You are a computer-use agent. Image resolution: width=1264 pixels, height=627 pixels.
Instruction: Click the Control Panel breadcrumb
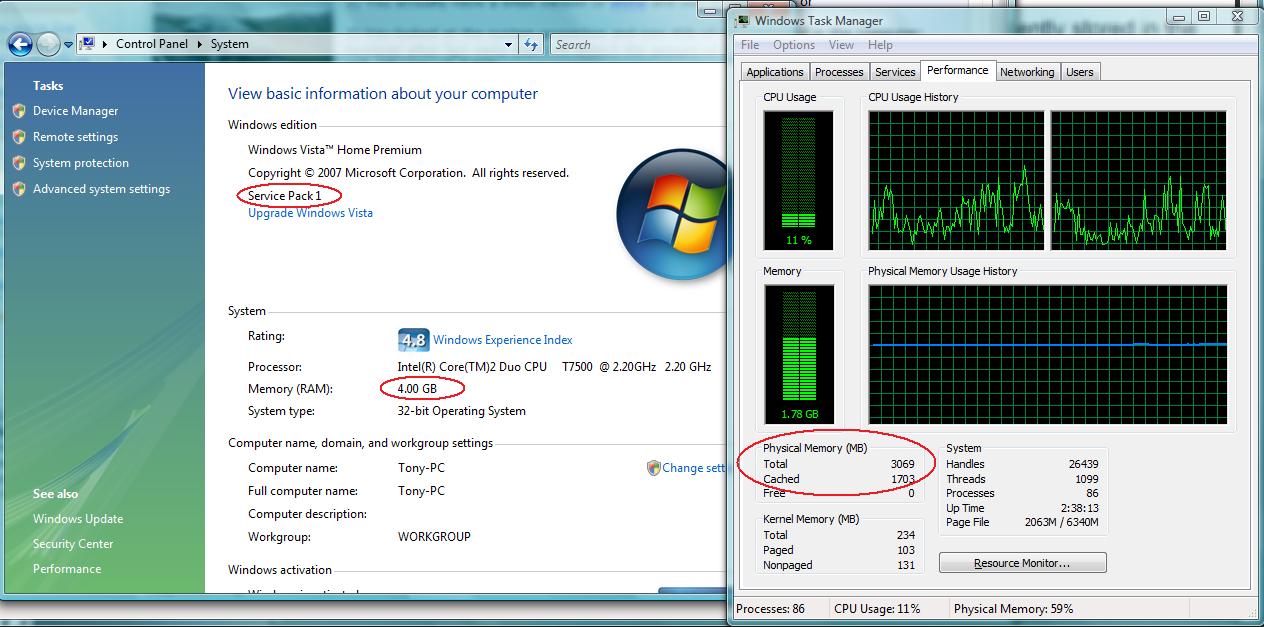click(x=152, y=44)
